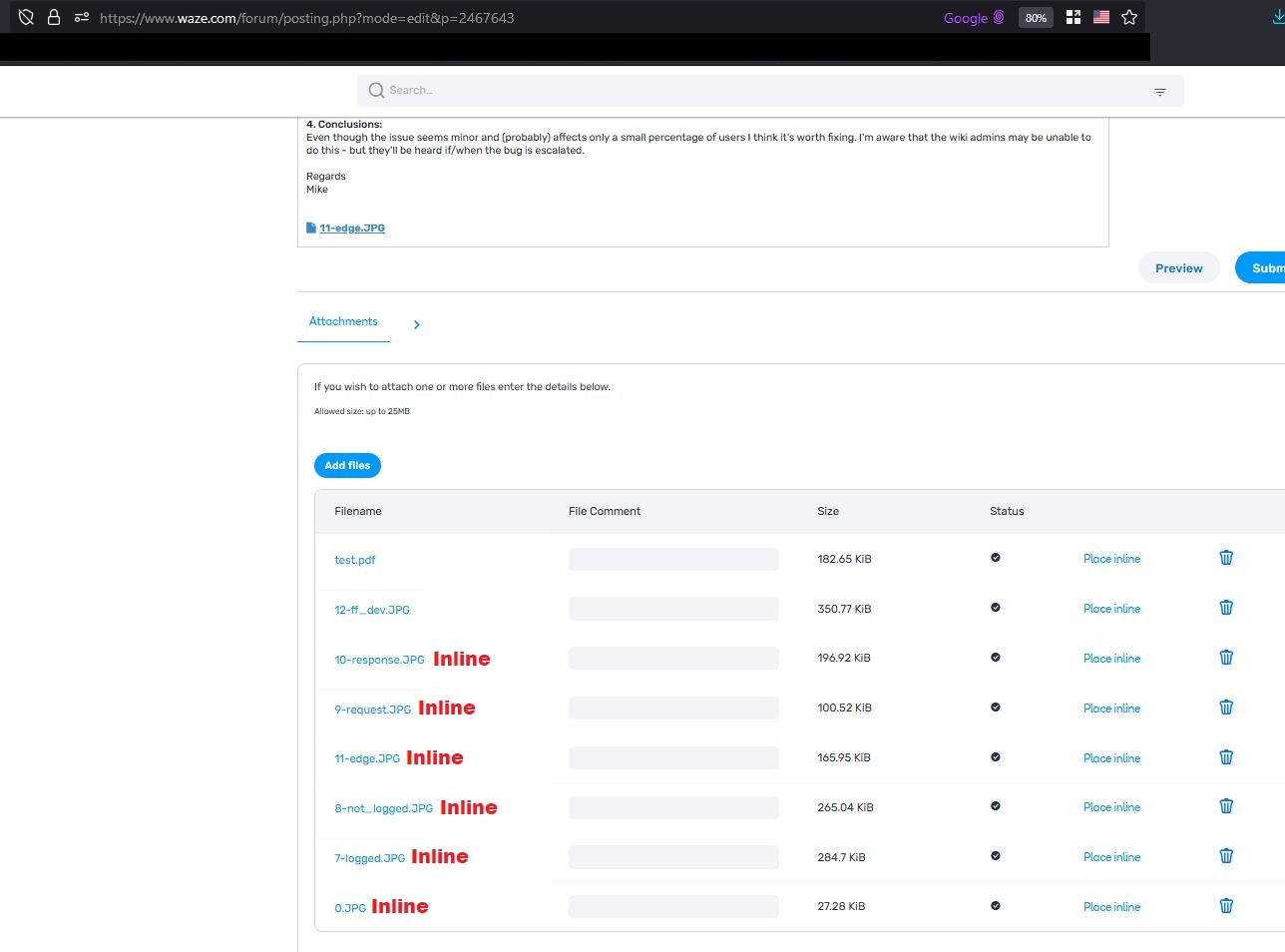Remove 10-response.JPG using its trash icon

pyautogui.click(x=1226, y=658)
